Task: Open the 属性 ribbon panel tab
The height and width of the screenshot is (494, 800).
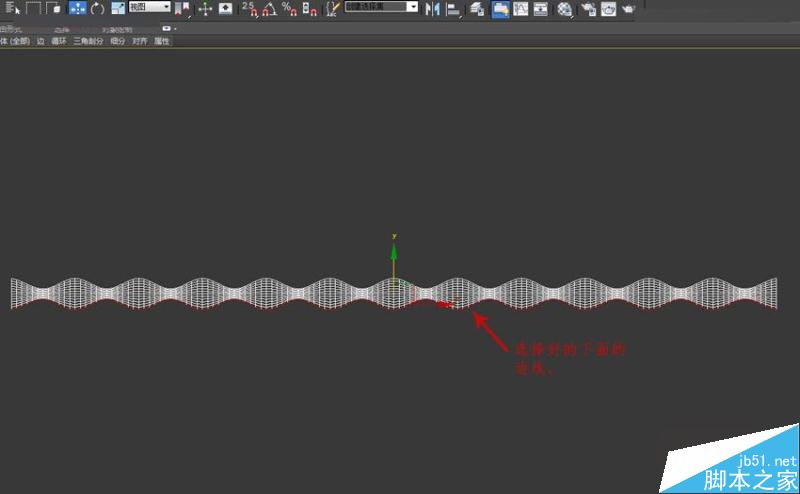Action: click(x=162, y=41)
